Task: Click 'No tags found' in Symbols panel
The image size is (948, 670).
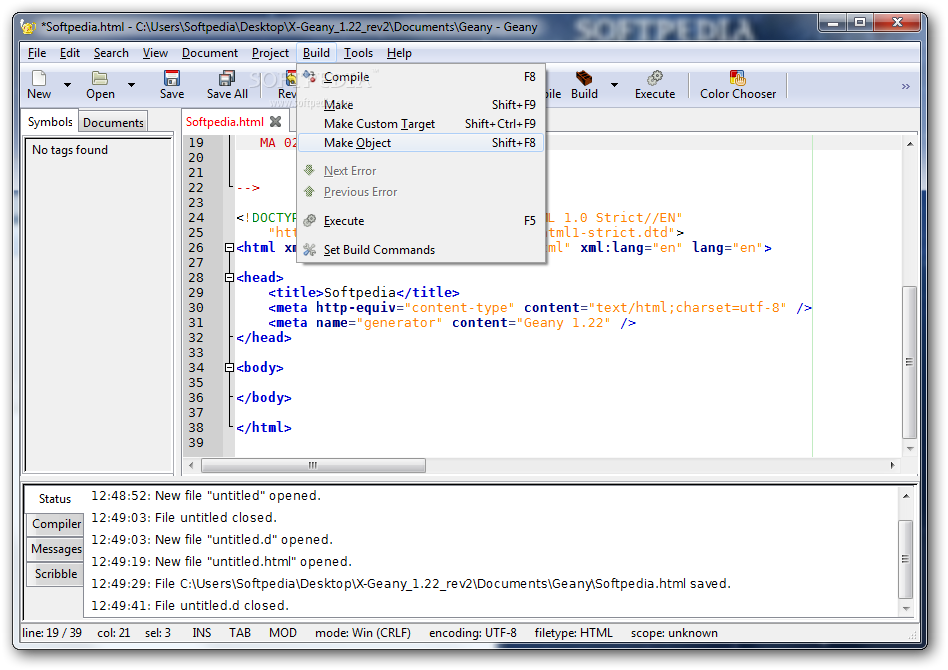Action: click(x=70, y=150)
